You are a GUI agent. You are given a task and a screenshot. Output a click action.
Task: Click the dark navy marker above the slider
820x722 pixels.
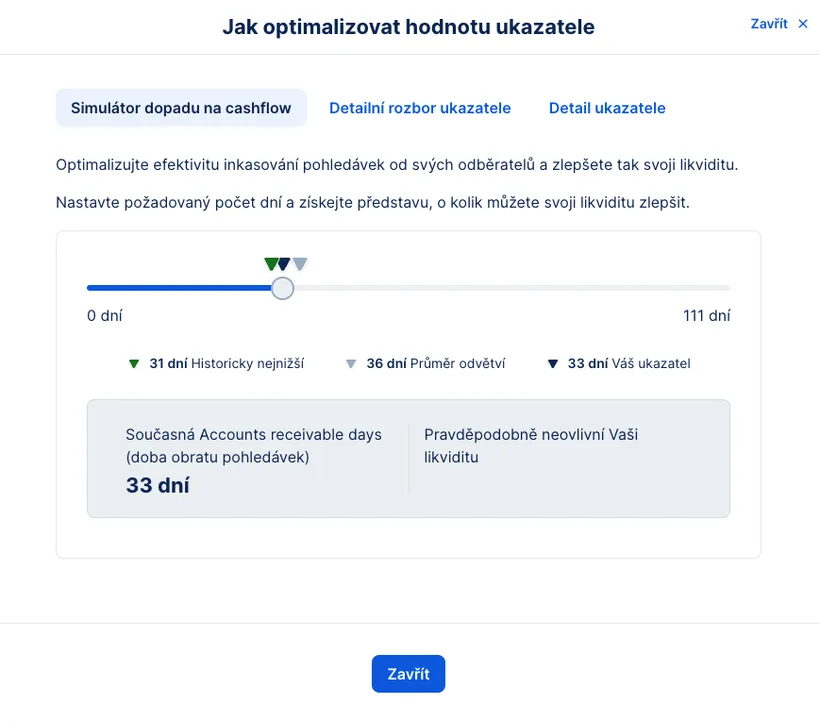(284, 264)
